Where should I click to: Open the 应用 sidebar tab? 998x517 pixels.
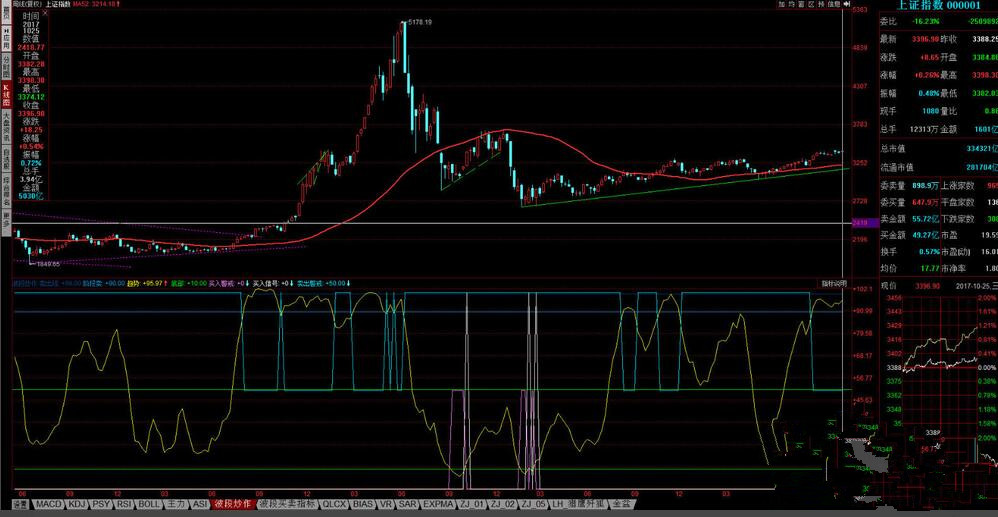point(6,38)
